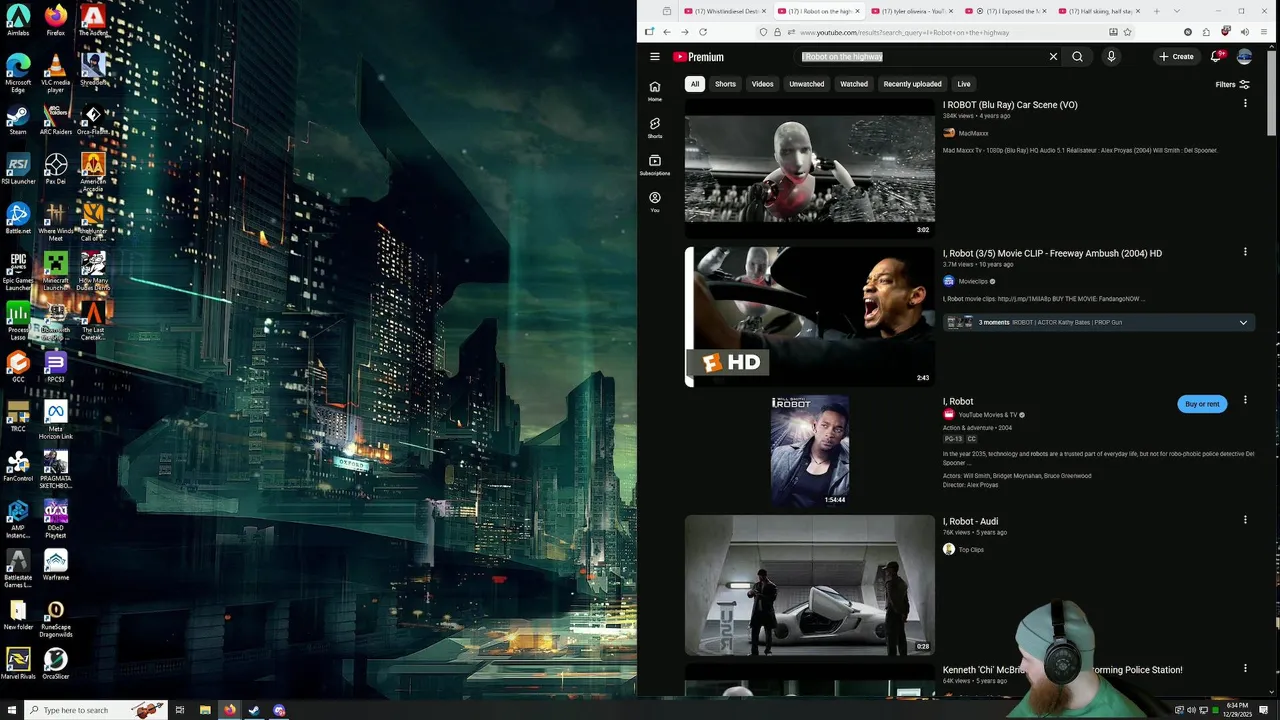This screenshot has width=1280, height=720.
Task: Open Firefox extensions puzzle icon
Action: 1206,32
